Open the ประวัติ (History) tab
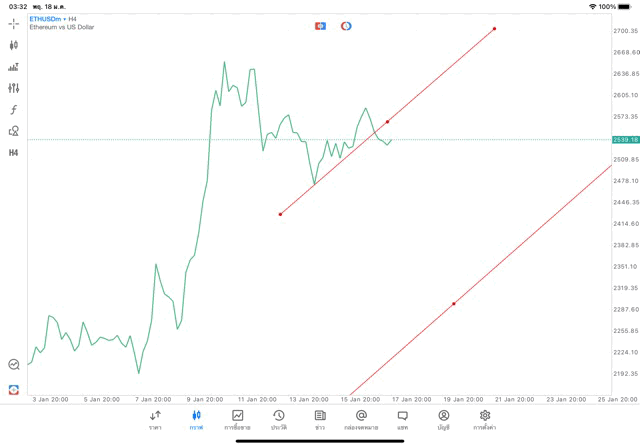This screenshot has width=640, height=447. [x=279, y=419]
